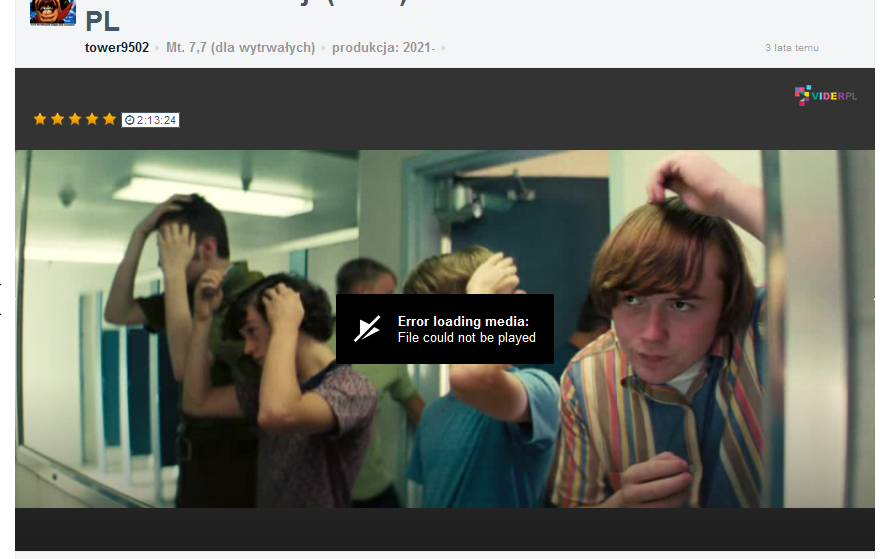Rate the video with the fifth star
Screen dimensions: 880x559
(109, 119)
